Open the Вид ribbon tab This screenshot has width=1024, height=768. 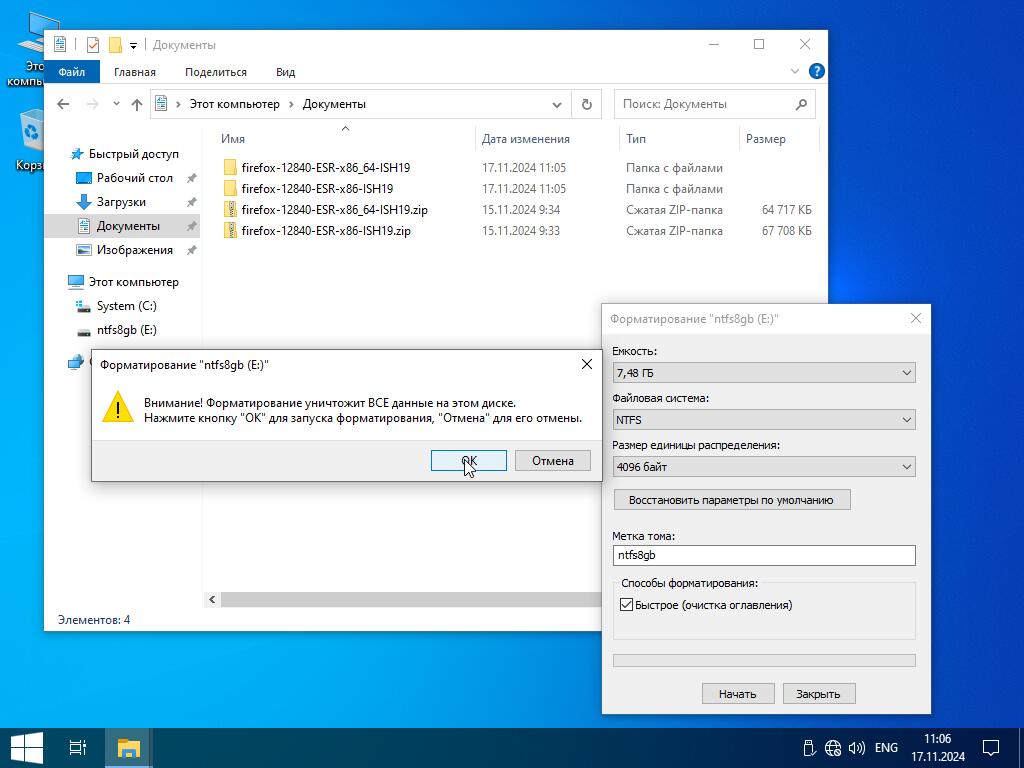285,72
